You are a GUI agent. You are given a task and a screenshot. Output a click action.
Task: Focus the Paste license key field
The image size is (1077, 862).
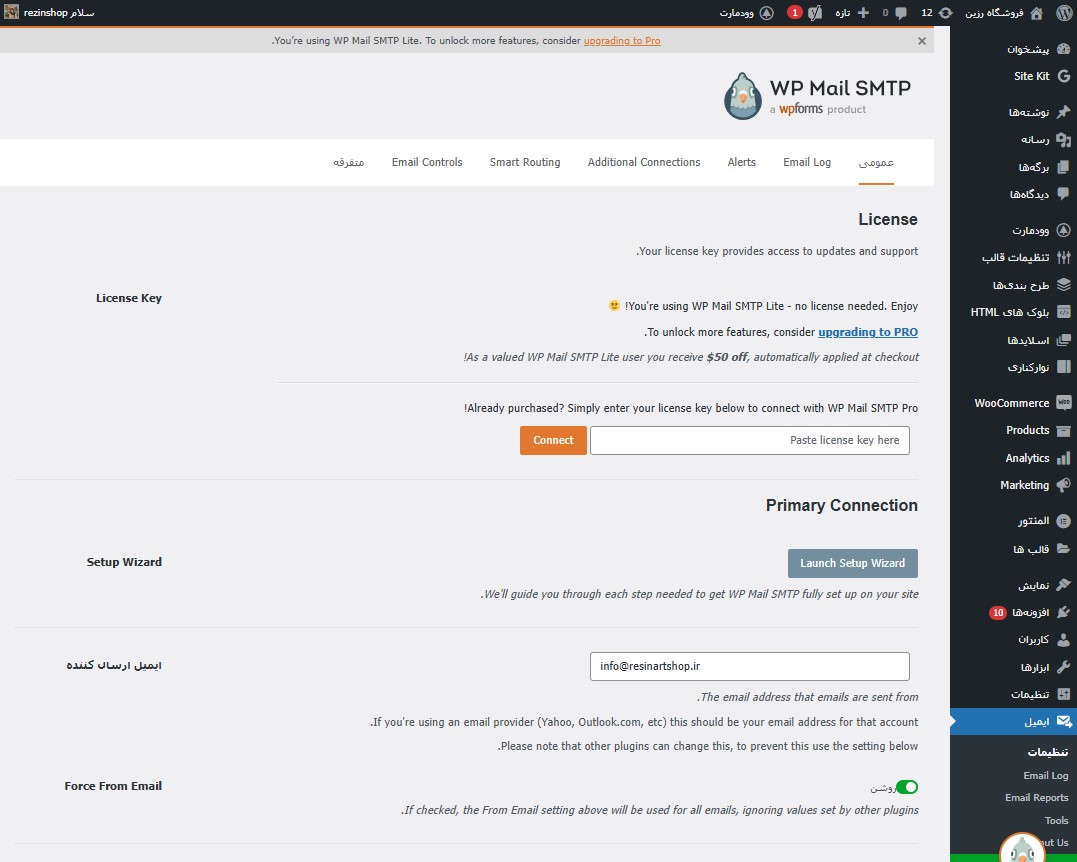(x=749, y=440)
